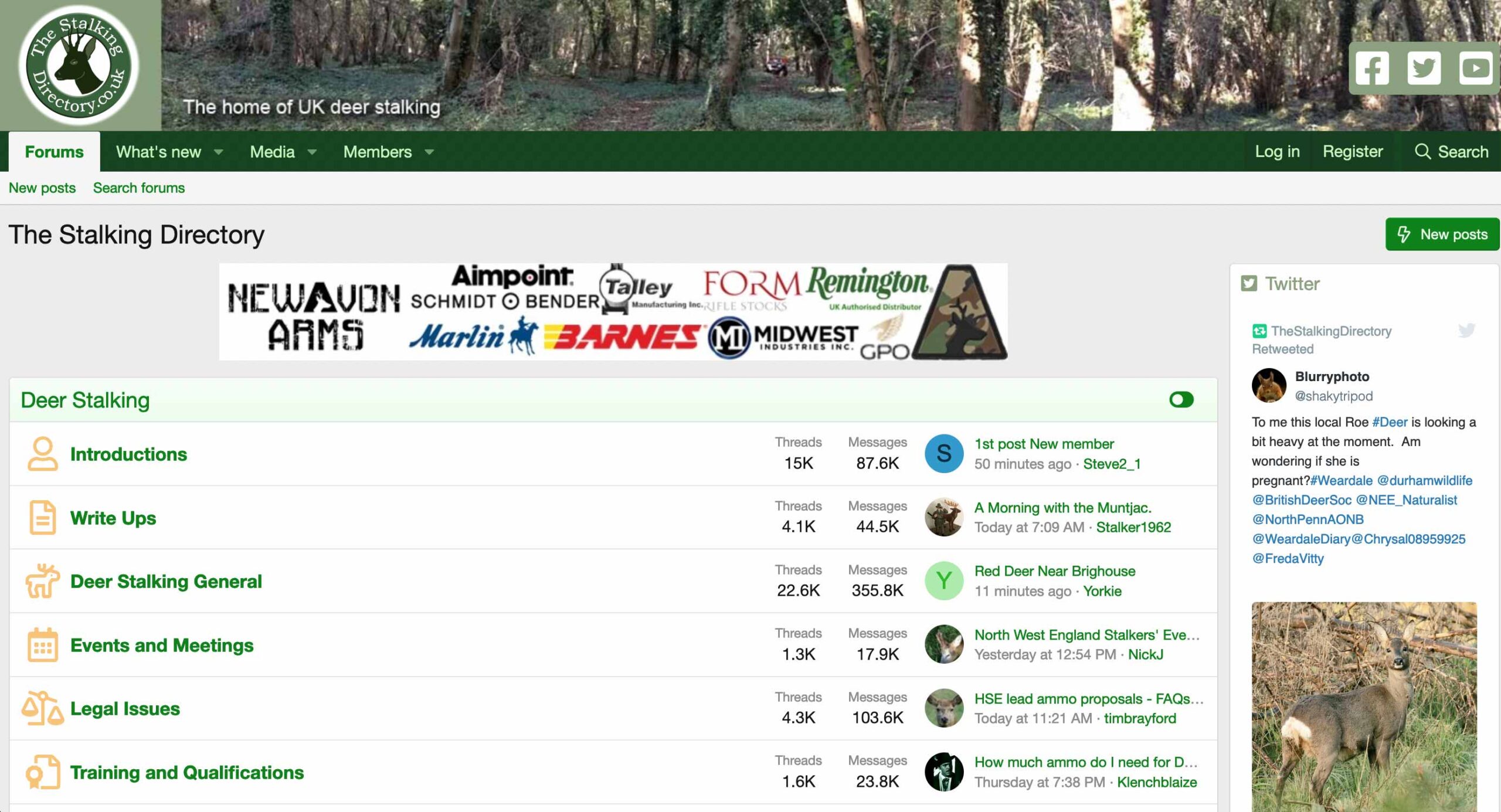This screenshot has width=1501, height=812.
Task: Open the Facebook page icon
Action: pyautogui.click(x=1372, y=69)
